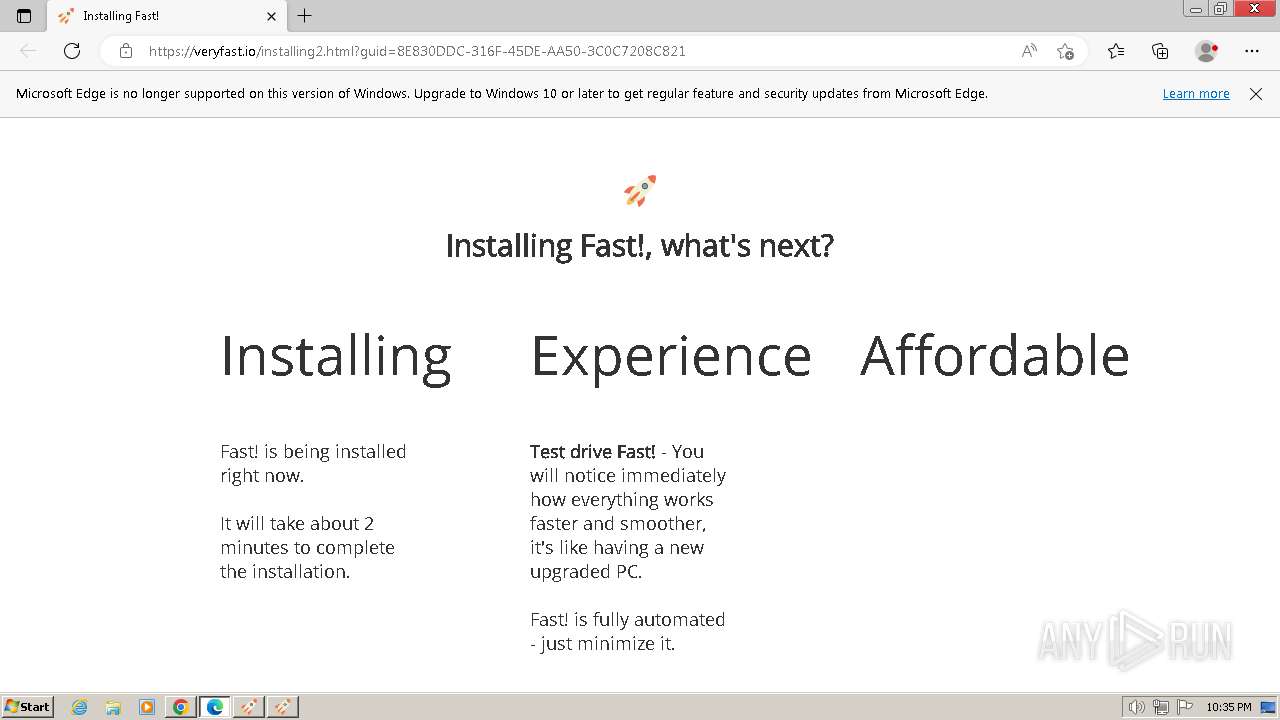
Task: Open Action Center flag icon
Action: click(x=1185, y=707)
